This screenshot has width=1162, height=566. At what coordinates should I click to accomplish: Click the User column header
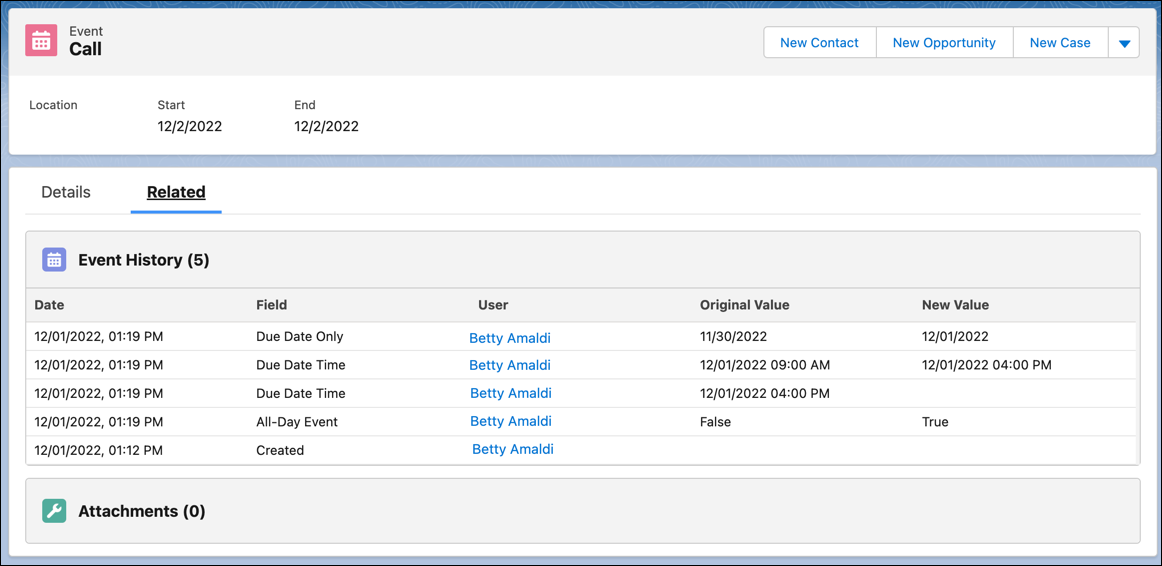pos(493,304)
